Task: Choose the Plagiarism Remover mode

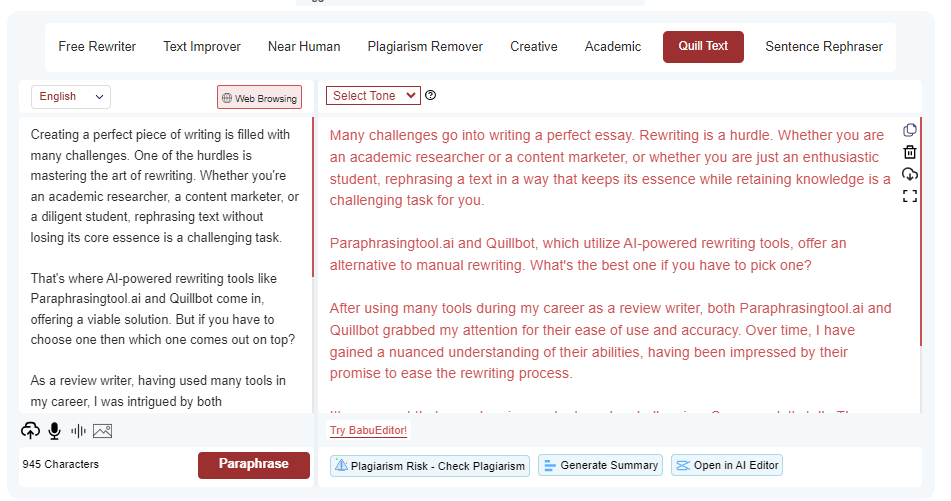Action: 425,47
